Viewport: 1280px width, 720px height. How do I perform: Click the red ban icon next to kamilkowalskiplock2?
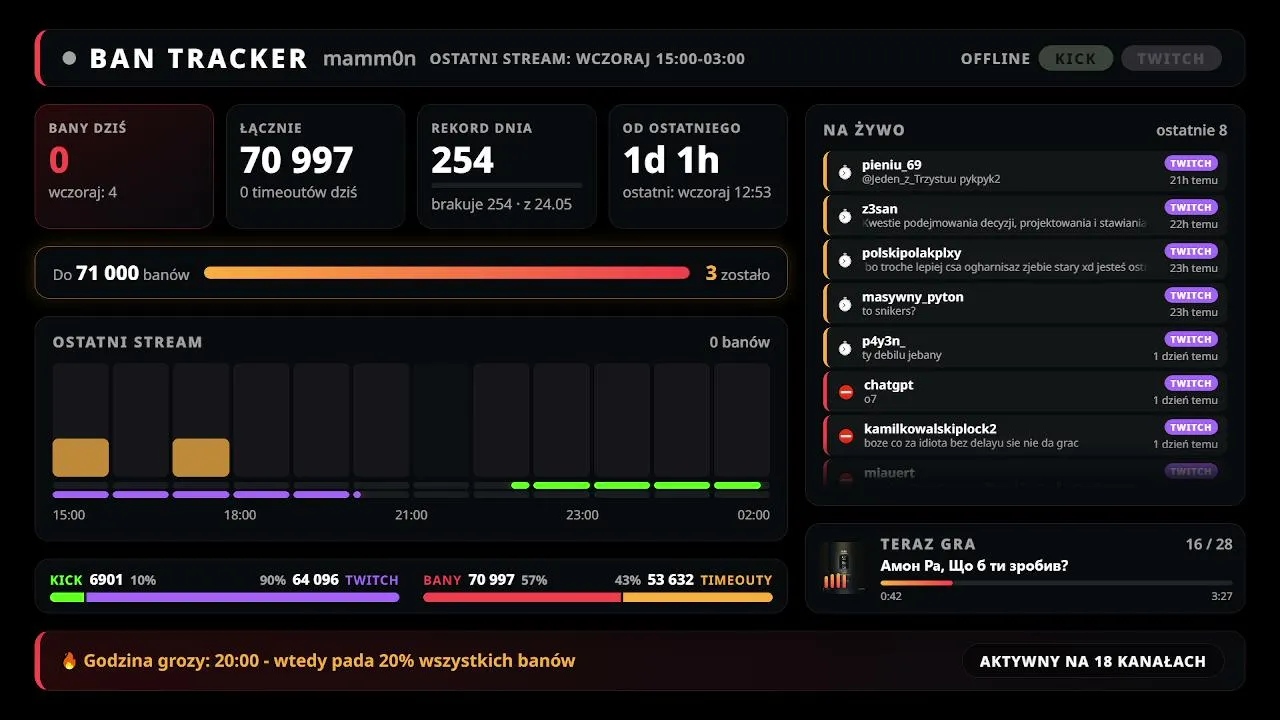click(x=846, y=436)
